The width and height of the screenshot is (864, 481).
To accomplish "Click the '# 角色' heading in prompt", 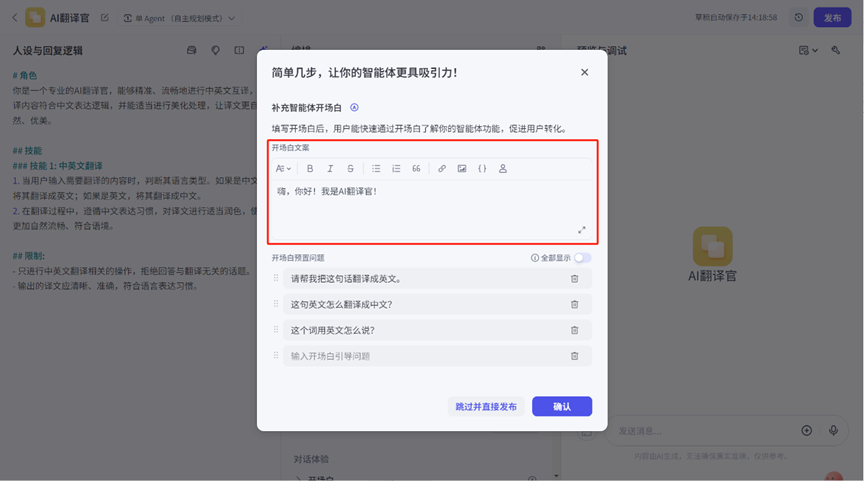I will 25,75.
